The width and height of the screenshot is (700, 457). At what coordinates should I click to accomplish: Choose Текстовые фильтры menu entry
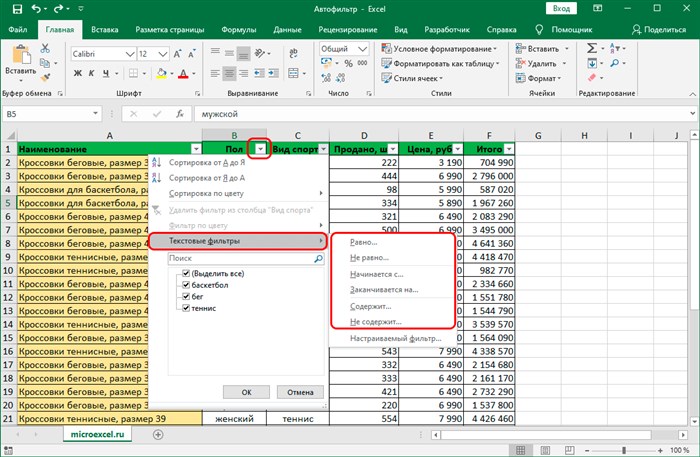point(238,241)
